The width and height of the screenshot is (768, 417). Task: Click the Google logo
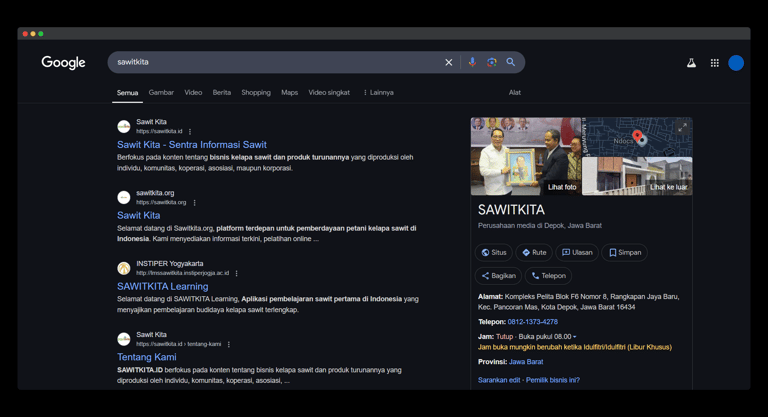click(x=63, y=62)
